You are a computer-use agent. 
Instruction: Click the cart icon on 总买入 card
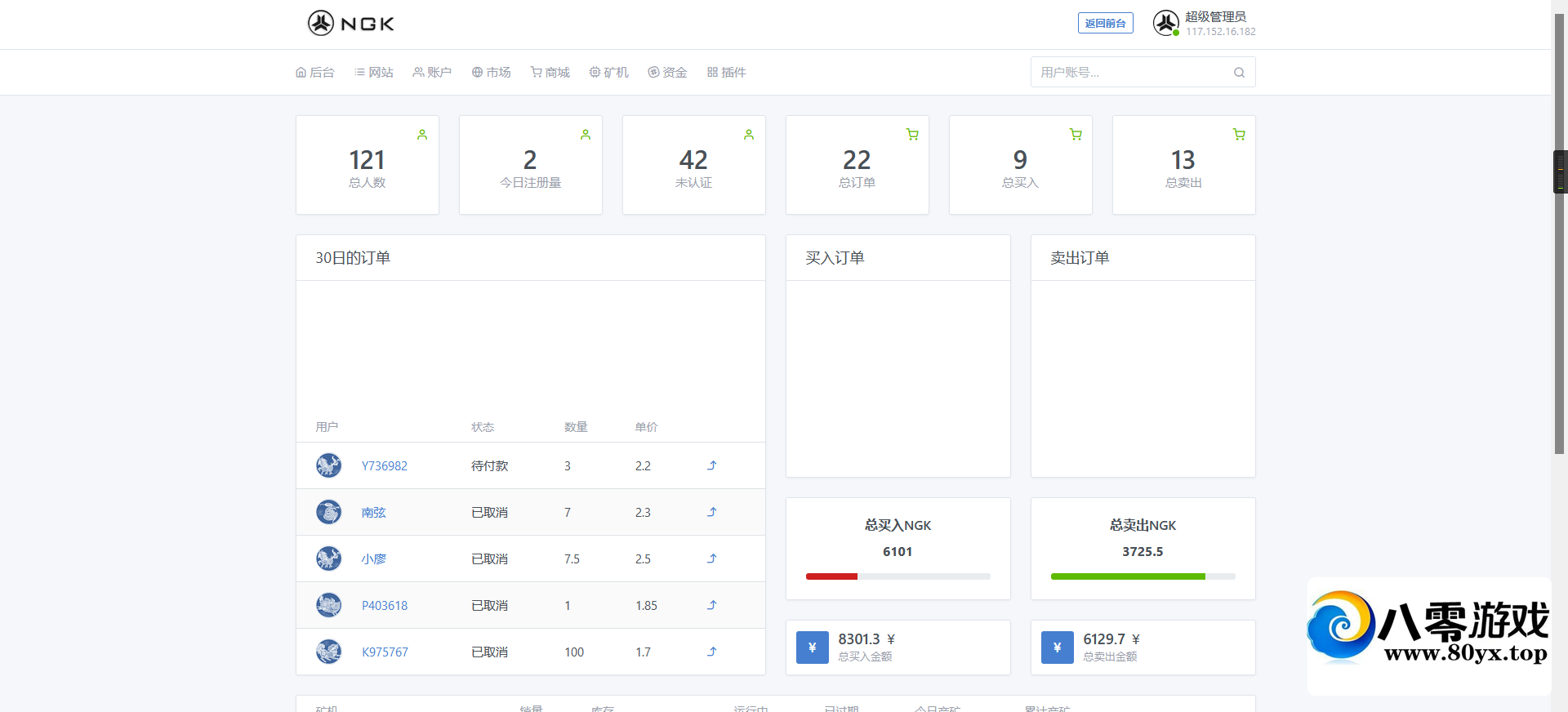(x=1076, y=135)
